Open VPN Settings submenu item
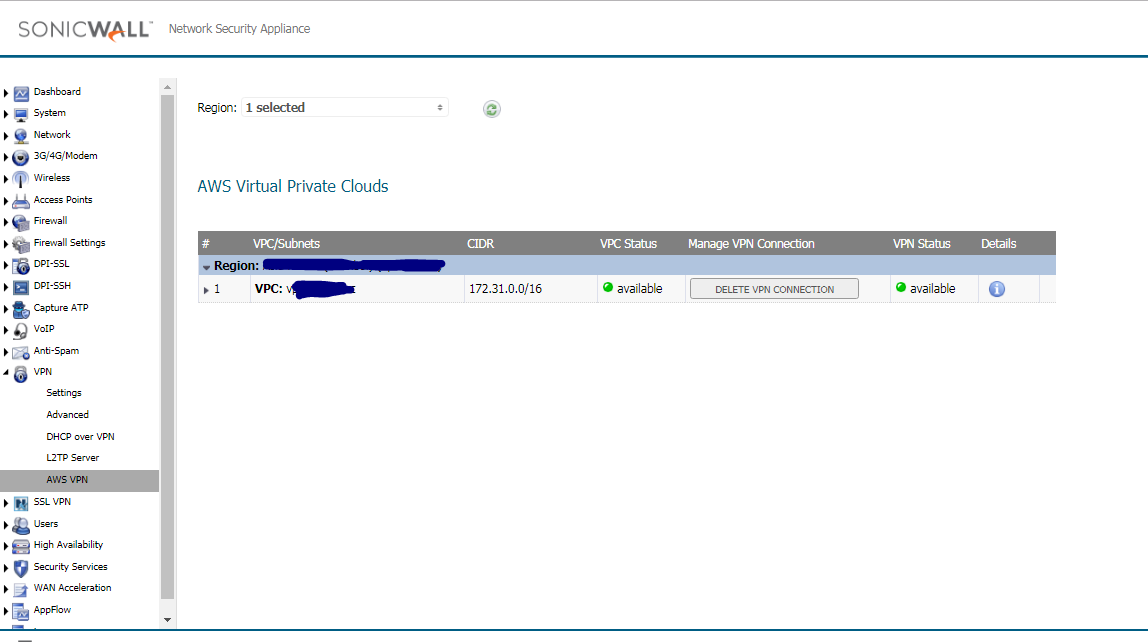This screenshot has width=1148, height=643. (64, 393)
